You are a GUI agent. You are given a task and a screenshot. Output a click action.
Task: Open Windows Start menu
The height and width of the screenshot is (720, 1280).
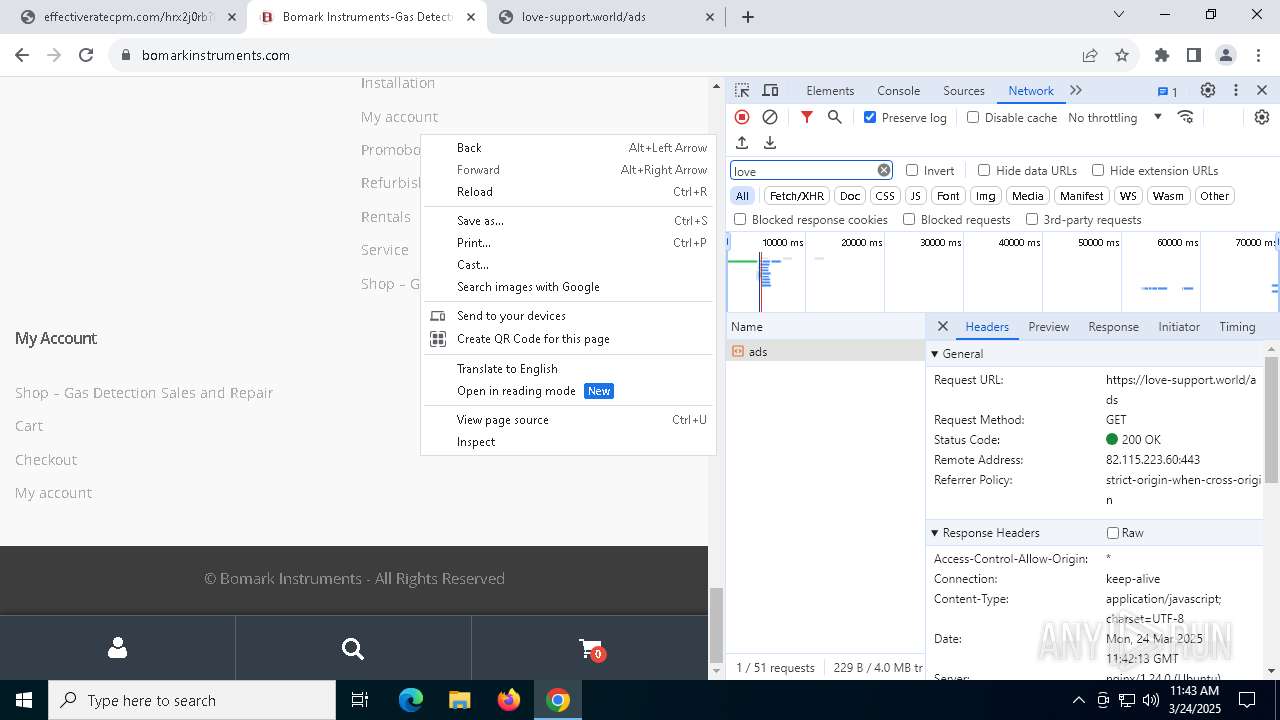[x=24, y=700]
